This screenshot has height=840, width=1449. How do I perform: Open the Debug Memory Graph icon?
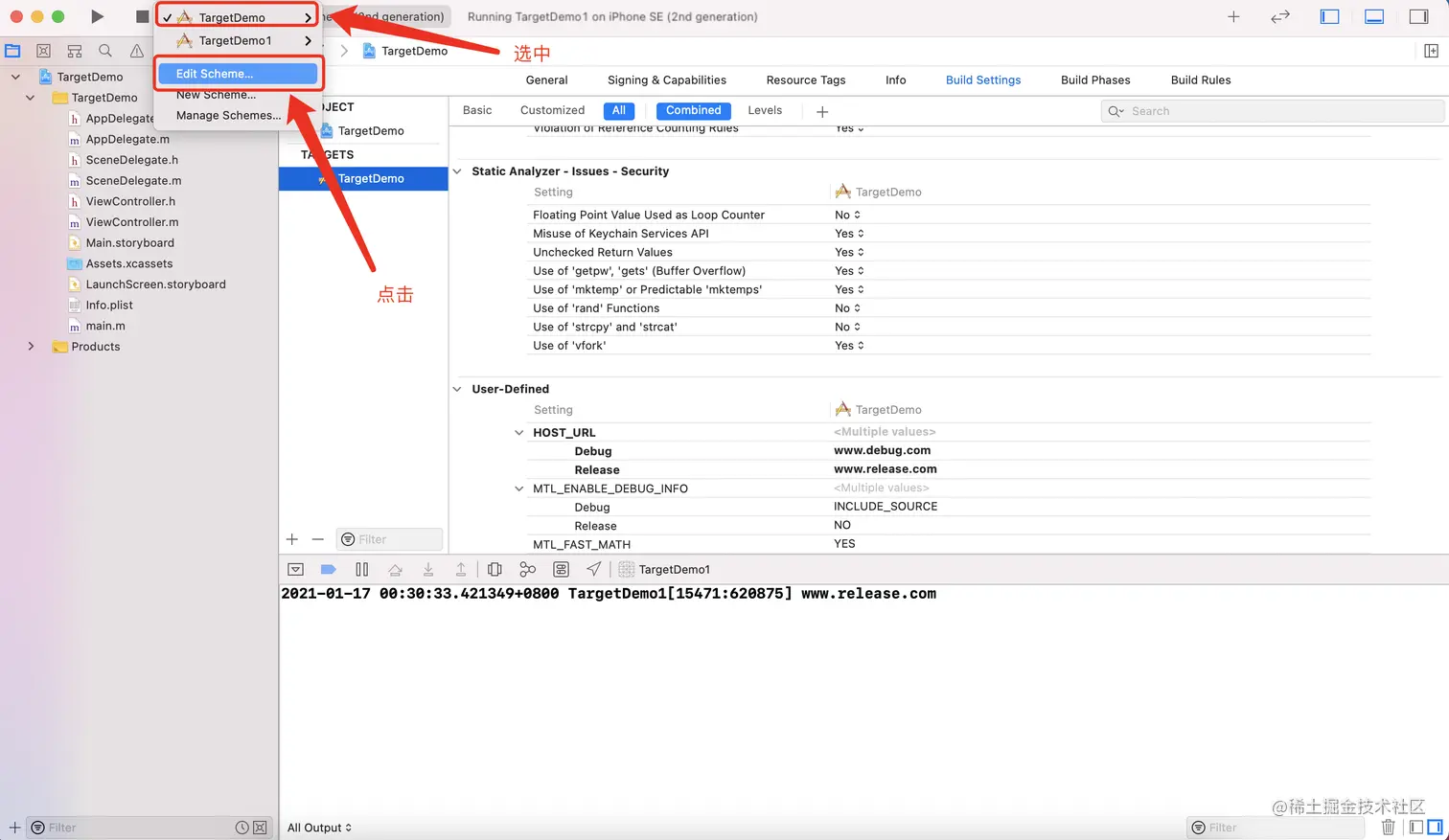pos(527,569)
